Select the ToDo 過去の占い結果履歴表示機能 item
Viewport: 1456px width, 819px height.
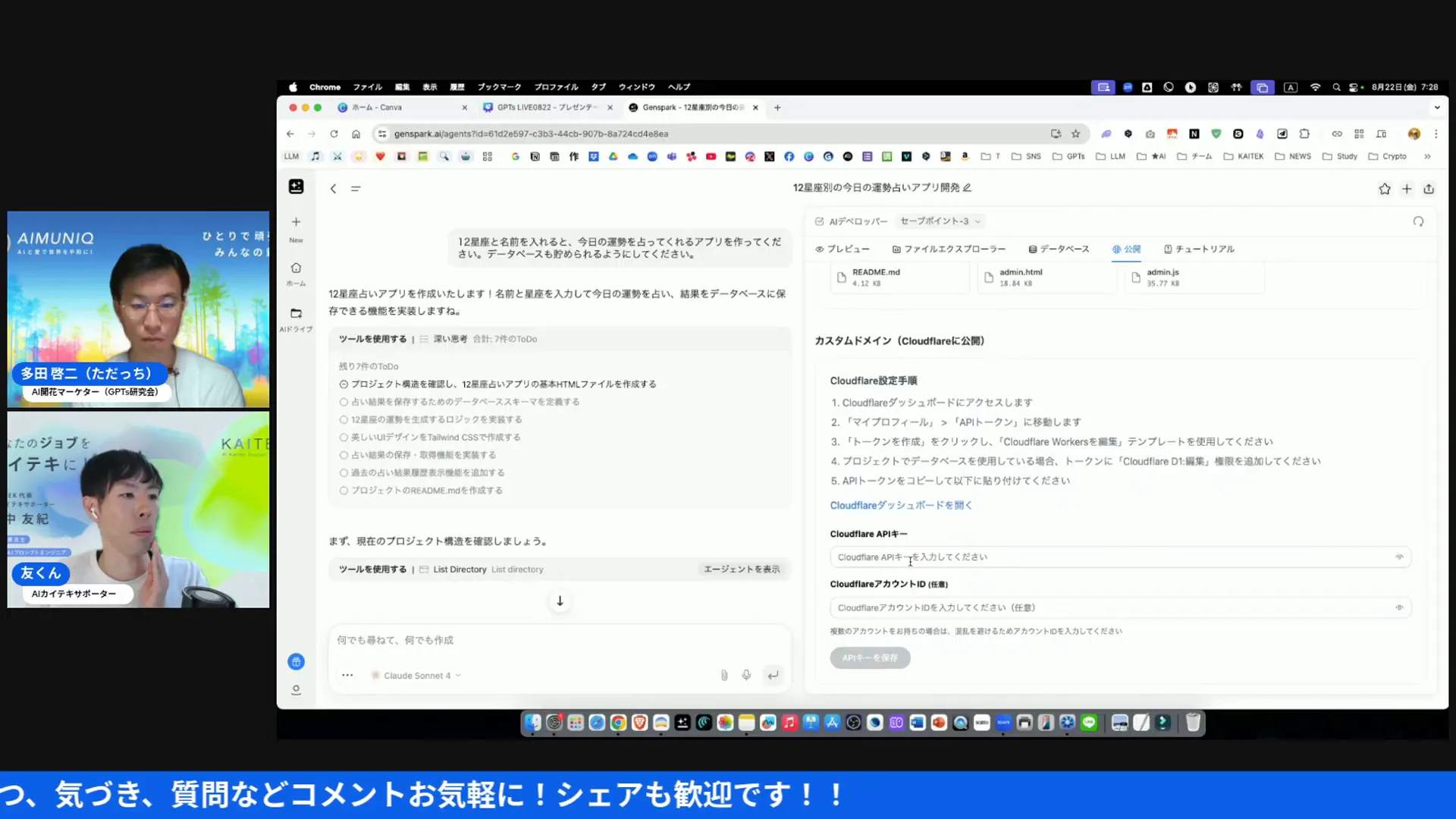pos(422,472)
